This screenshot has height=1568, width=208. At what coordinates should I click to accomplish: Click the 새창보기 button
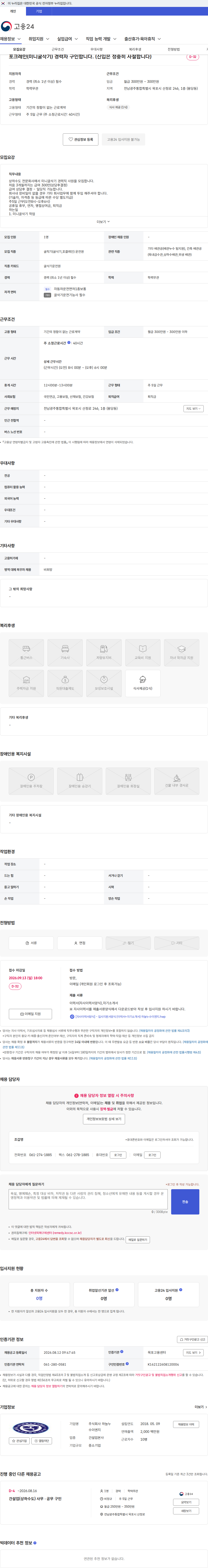(x=186, y=1511)
